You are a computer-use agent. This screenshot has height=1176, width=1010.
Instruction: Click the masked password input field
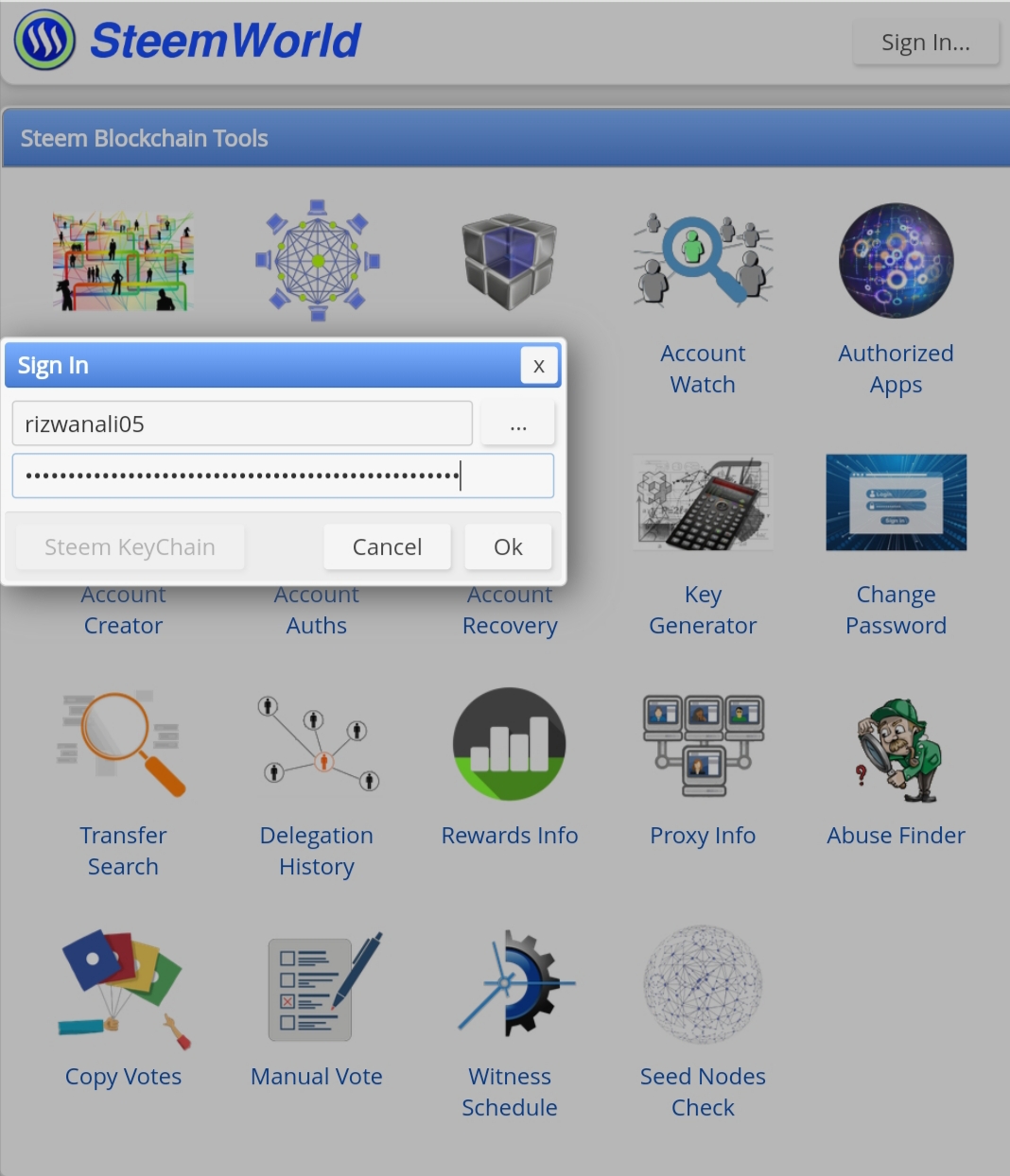[x=283, y=476]
